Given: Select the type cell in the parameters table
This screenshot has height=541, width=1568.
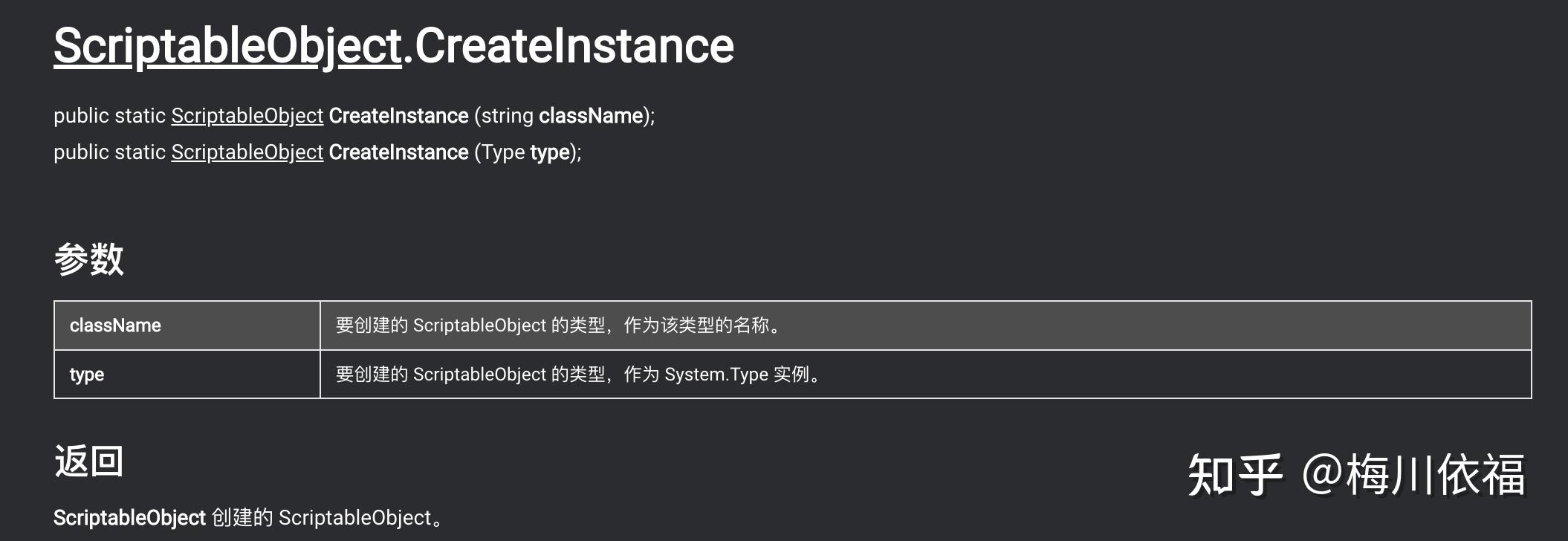Looking at the screenshot, I should coord(187,375).
